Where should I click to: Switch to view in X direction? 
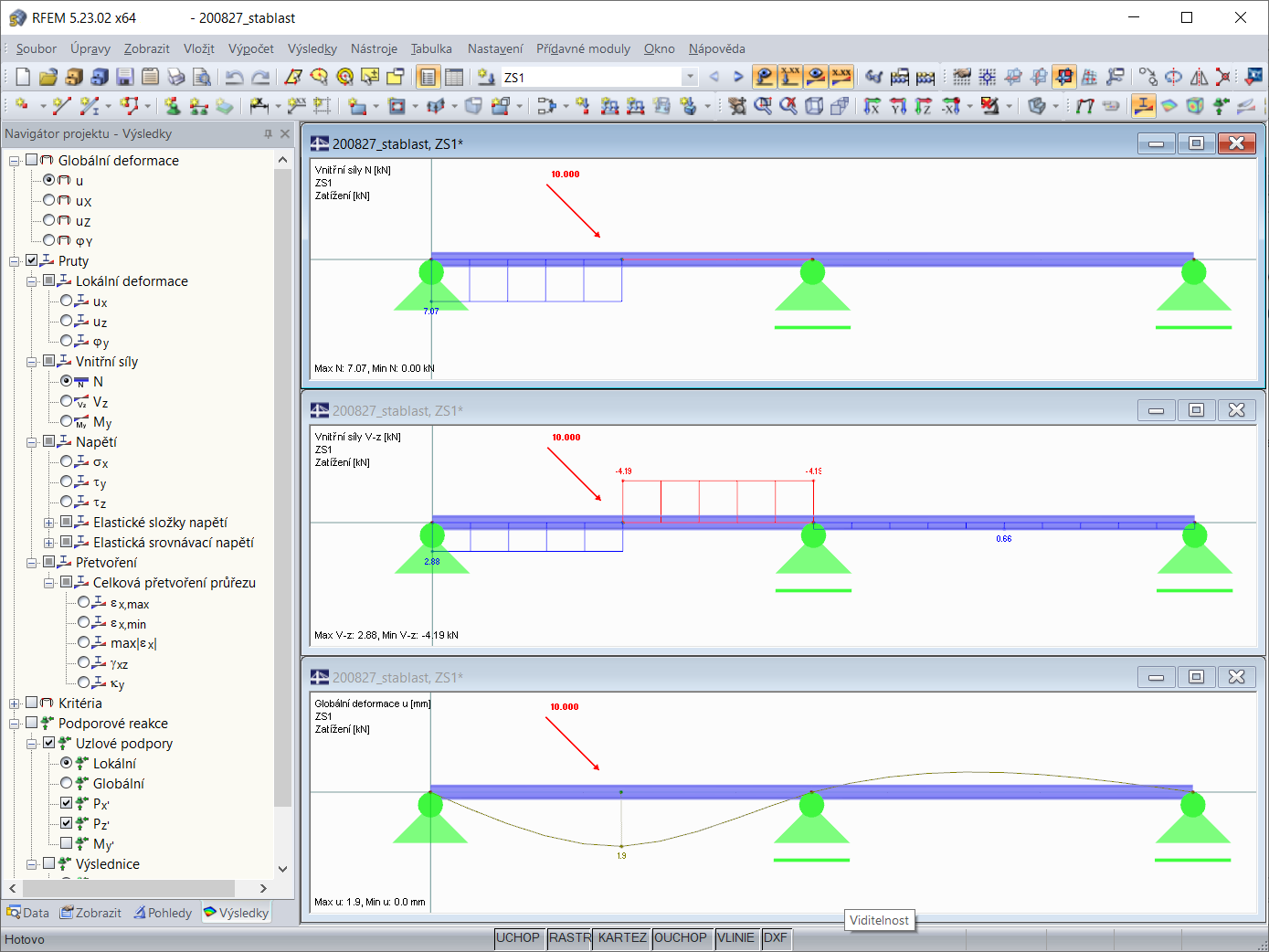pos(872,106)
